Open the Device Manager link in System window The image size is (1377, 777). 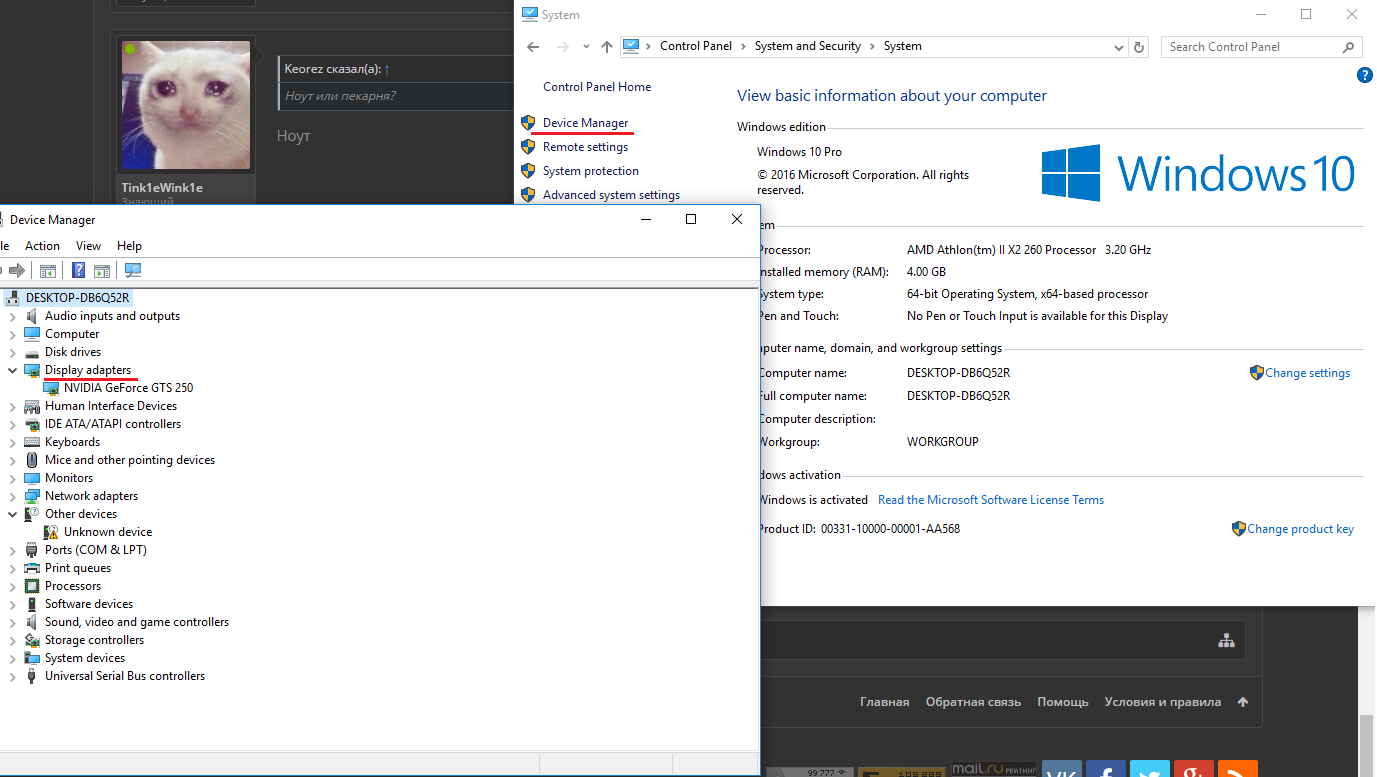(586, 123)
